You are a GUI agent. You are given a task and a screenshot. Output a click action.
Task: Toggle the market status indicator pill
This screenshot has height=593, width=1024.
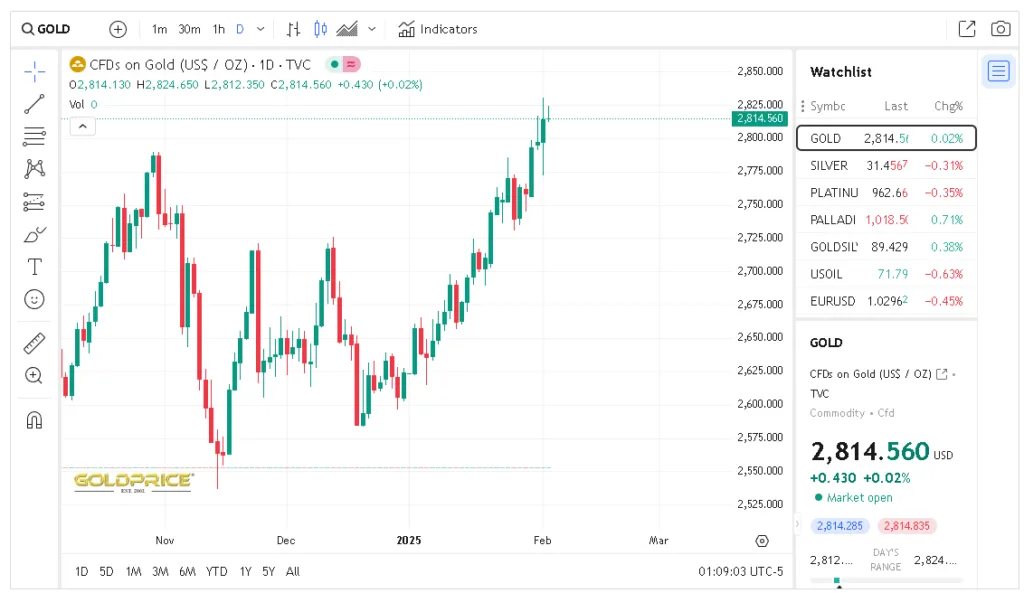(x=343, y=64)
